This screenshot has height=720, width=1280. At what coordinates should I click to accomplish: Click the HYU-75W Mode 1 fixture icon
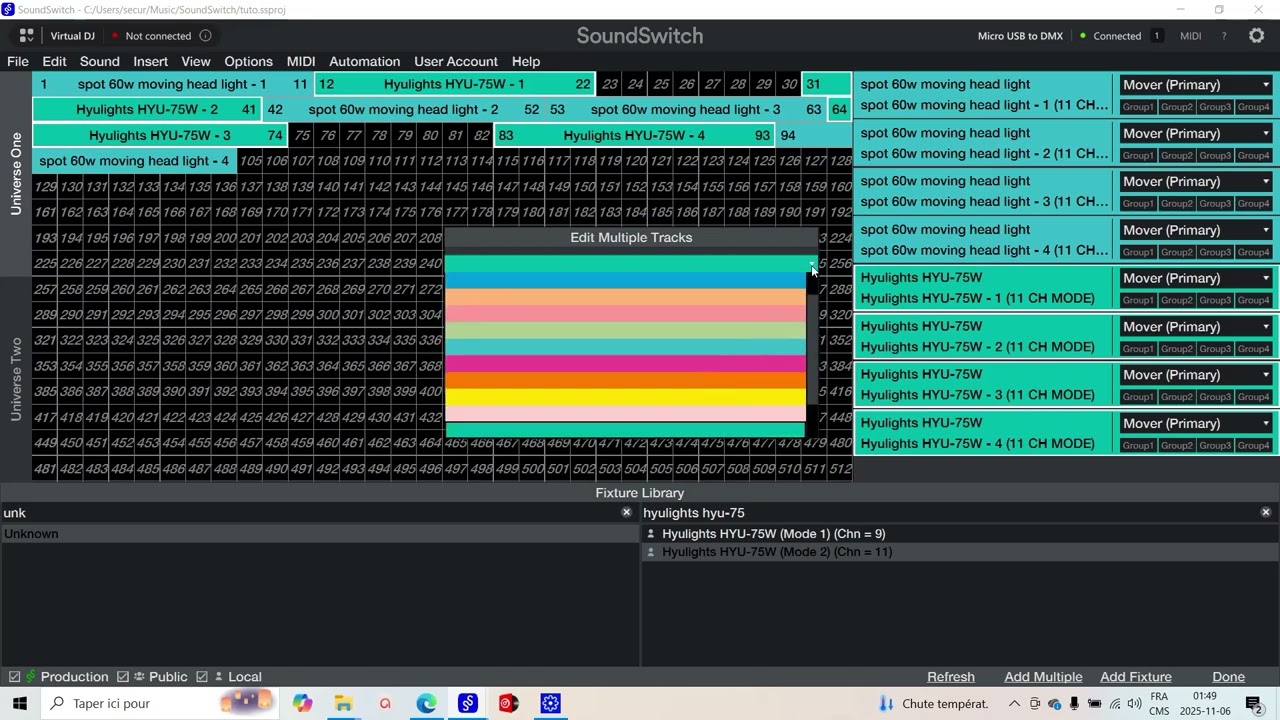pyautogui.click(x=650, y=534)
